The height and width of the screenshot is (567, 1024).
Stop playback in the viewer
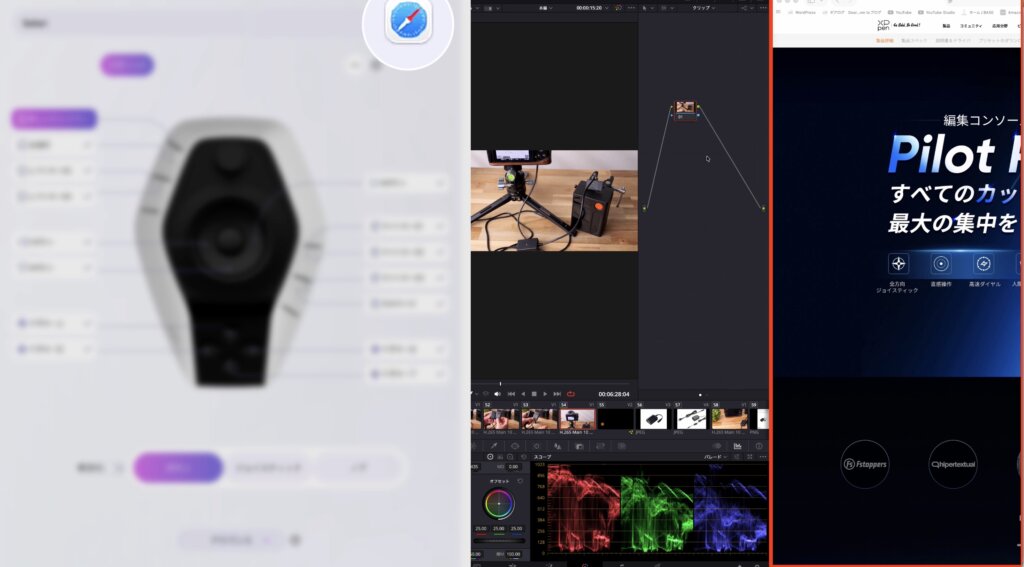click(x=534, y=394)
